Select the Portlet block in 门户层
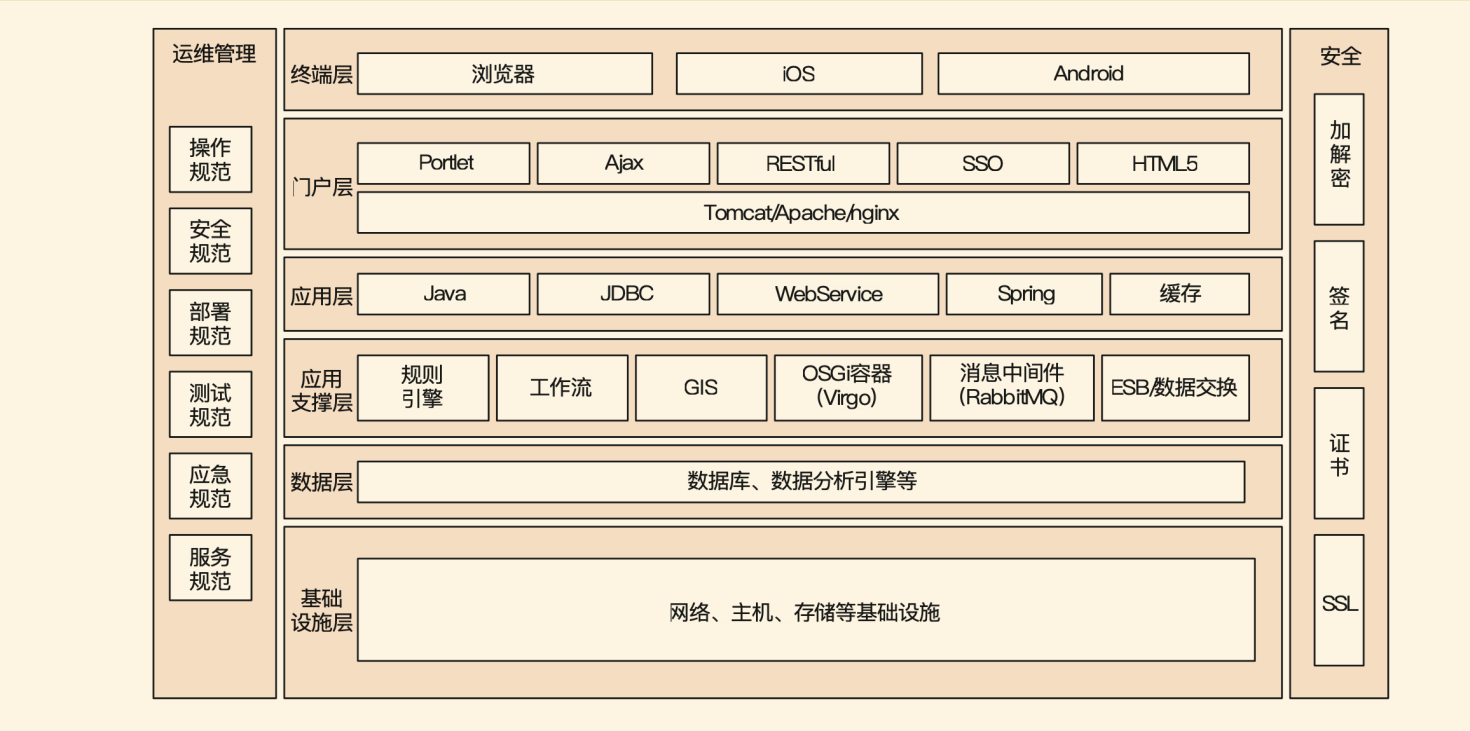The width and height of the screenshot is (1470, 731). (443, 164)
